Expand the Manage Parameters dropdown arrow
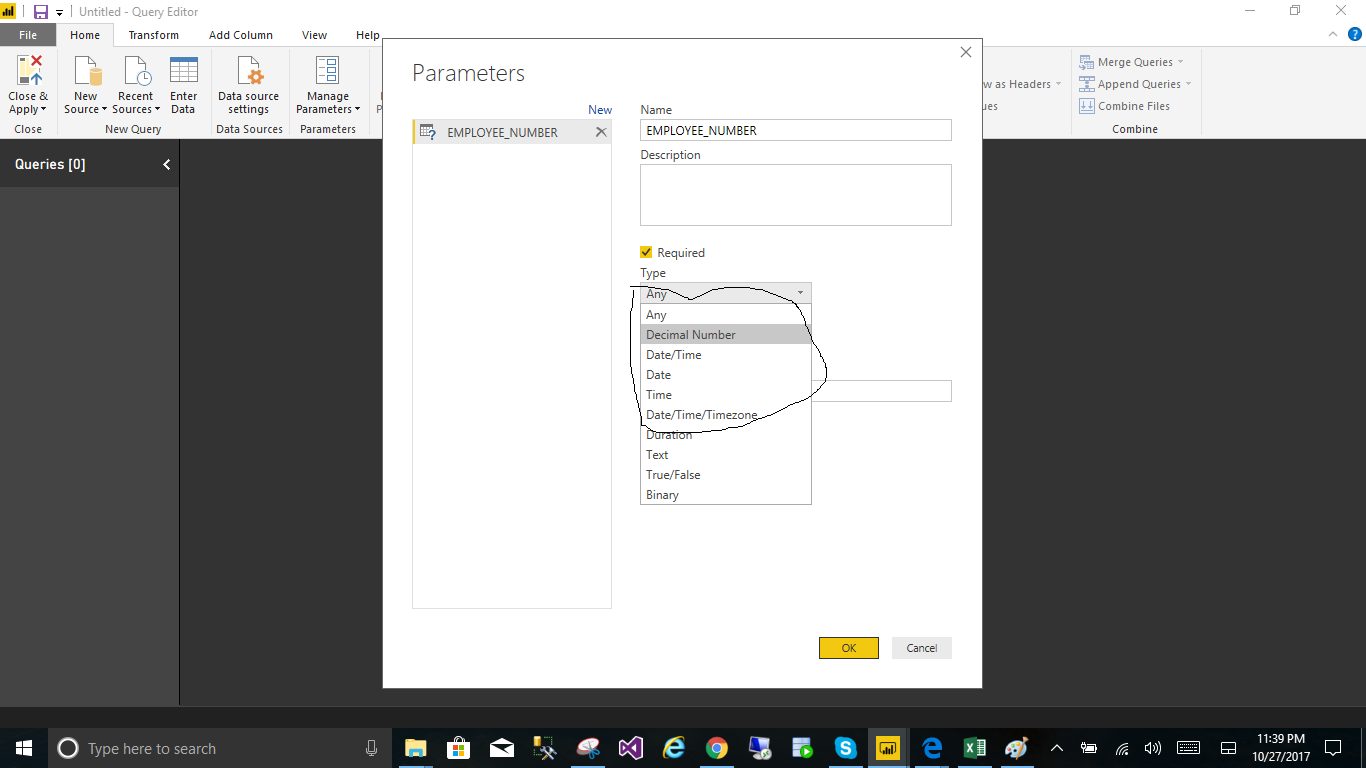The height and width of the screenshot is (768, 1366). pos(357,110)
